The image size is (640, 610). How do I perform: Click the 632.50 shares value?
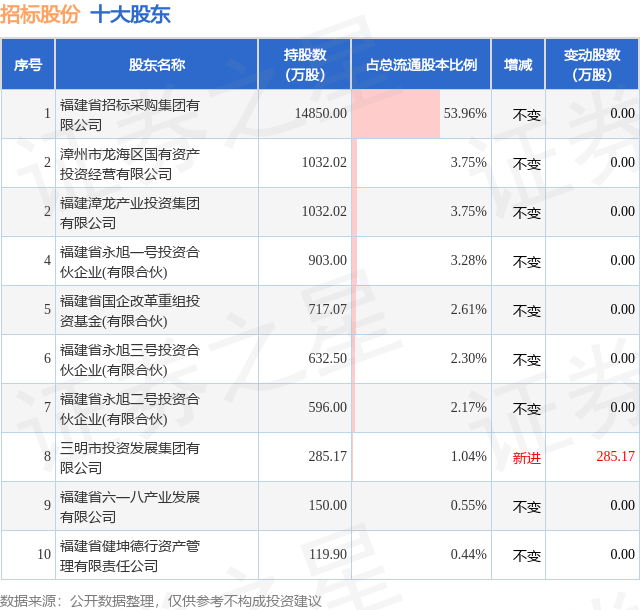point(327,358)
